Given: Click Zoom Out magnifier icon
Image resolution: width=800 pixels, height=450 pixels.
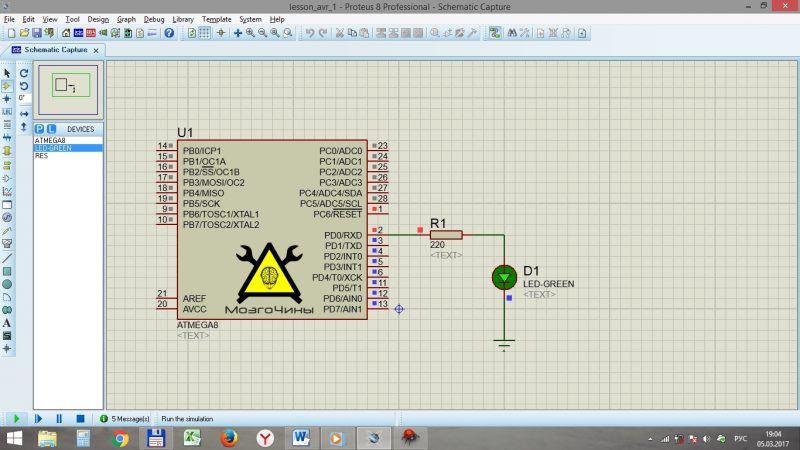Looking at the screenshot, I should 262,33.
